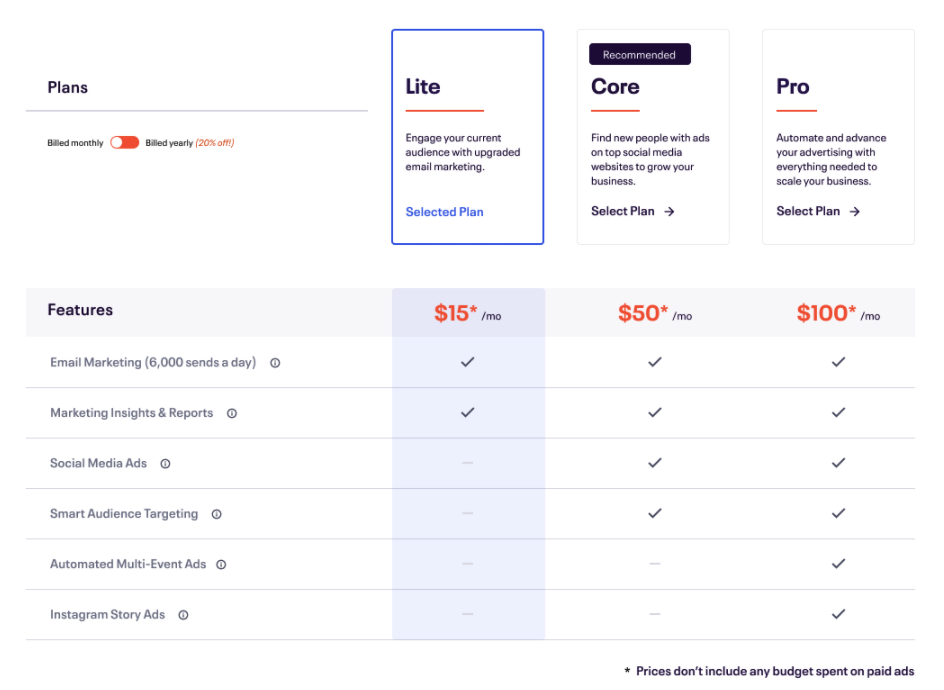The image size is (944, 690).
Task: Open Smart Audience Targeting info icon
Action: click(x=217, y=514)
